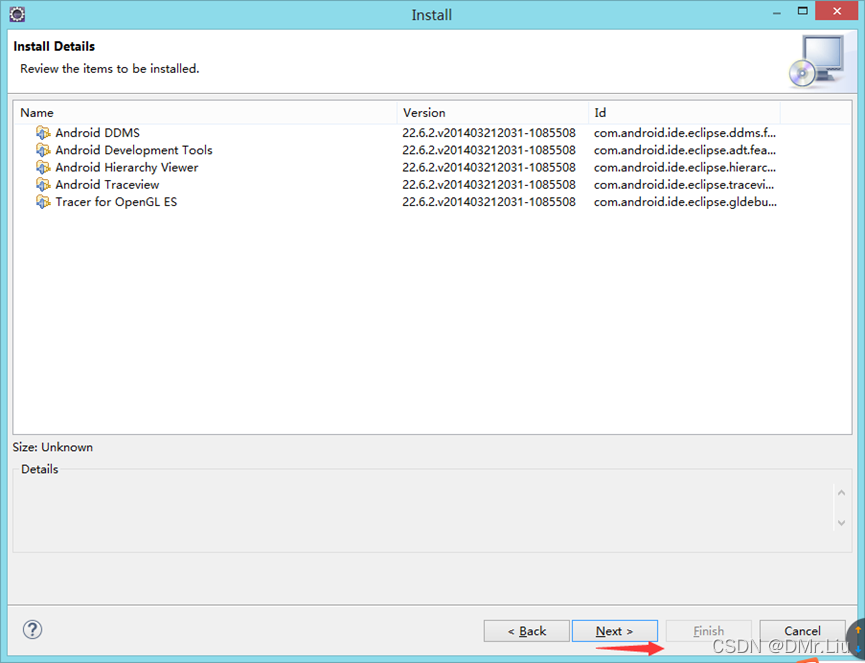
Task: Click the Android Hierarchy Viewer feature icon
Action: coord(43,167)
